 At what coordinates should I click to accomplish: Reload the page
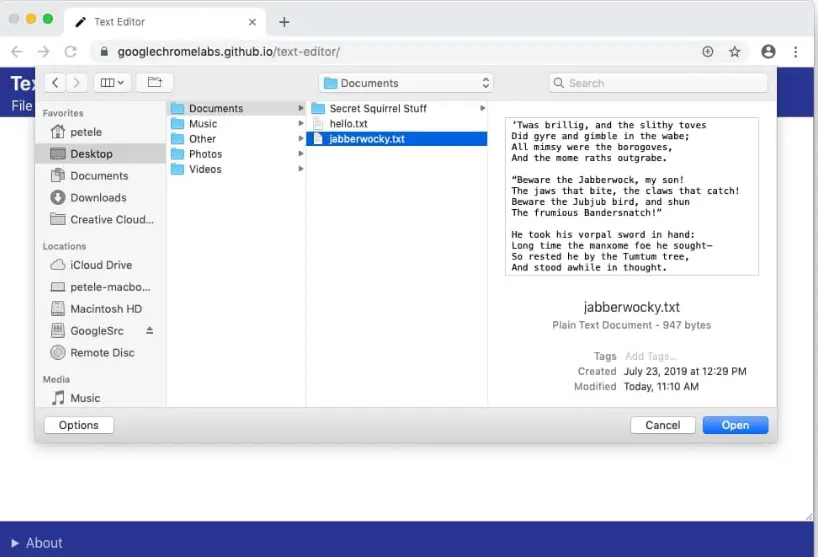point(70,52)
